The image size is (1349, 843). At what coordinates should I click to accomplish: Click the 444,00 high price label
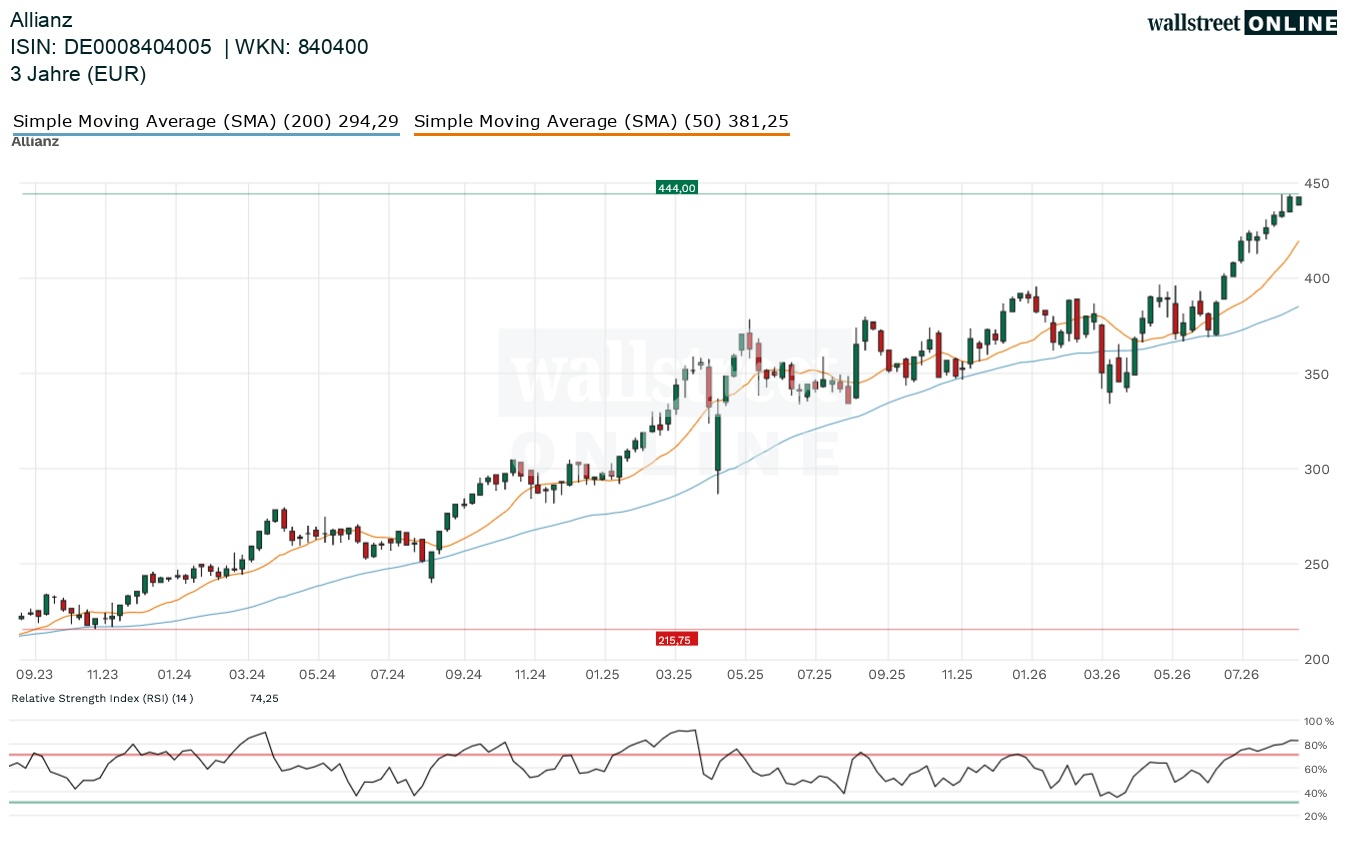[x=676, y=187]
